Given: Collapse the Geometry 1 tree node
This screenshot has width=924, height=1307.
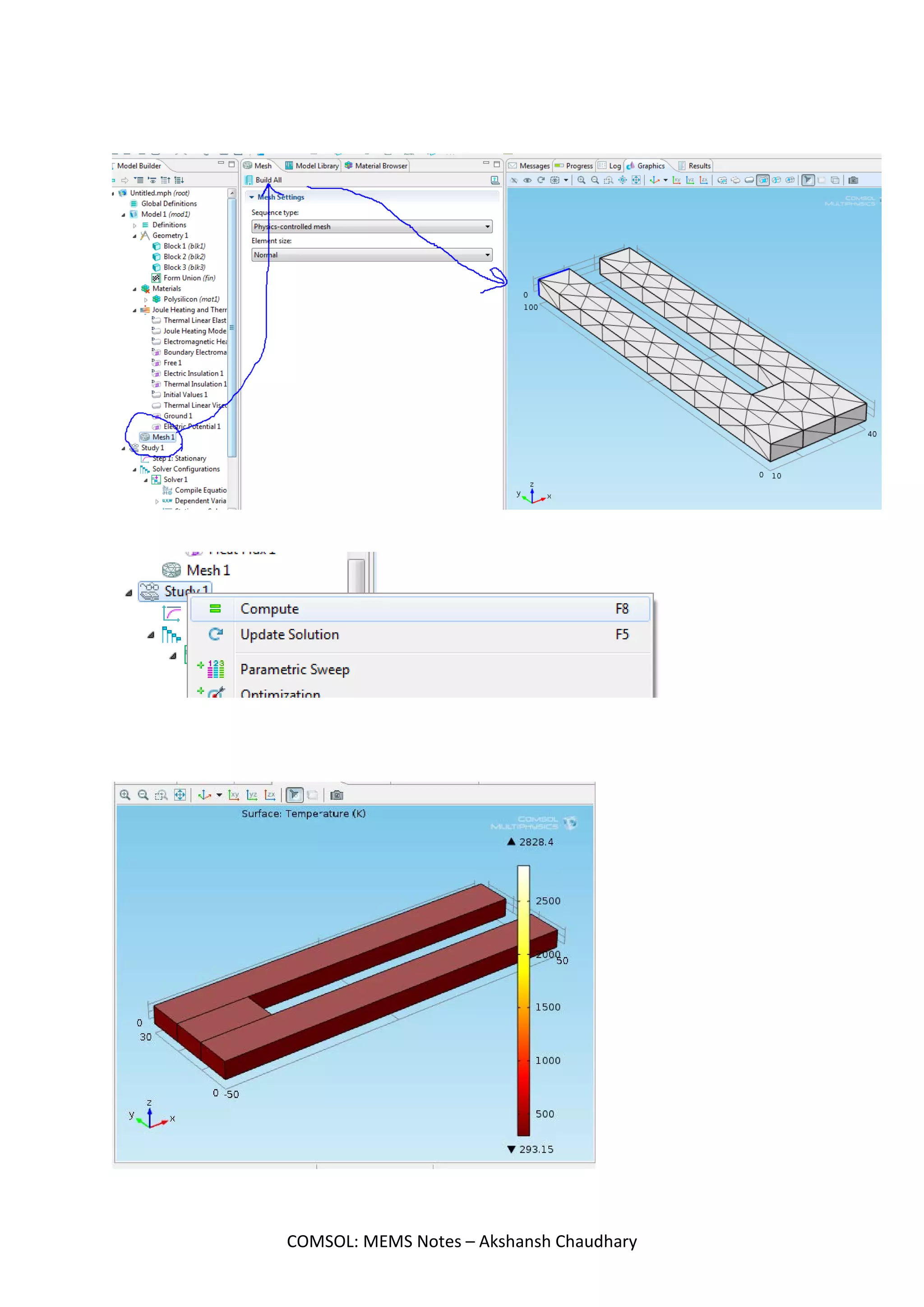Looking at the screenshot, I should click(x=135, y=236).
